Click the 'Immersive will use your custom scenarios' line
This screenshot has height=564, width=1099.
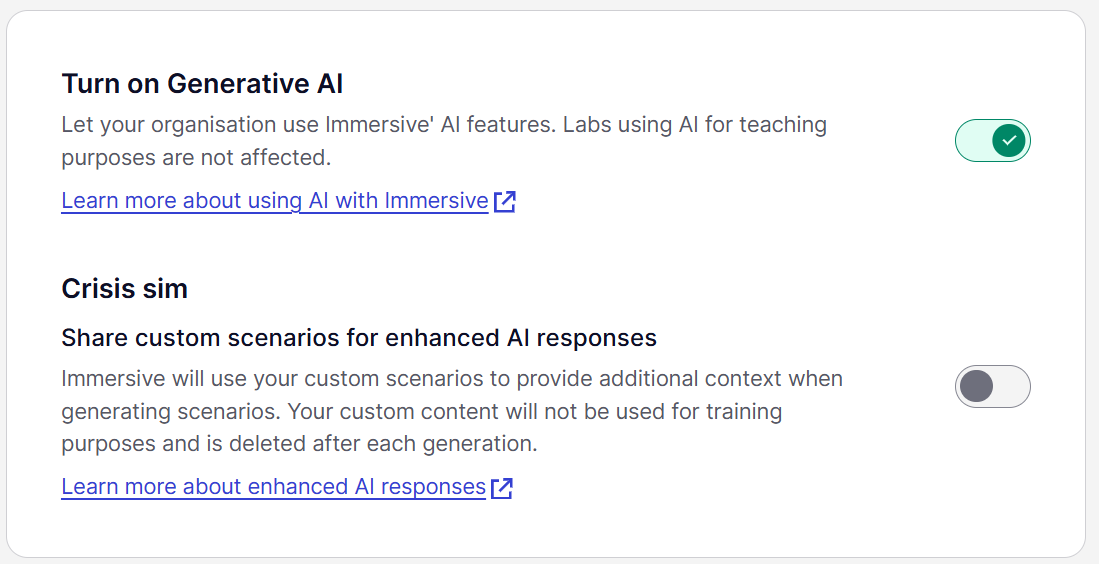coord(452,379)
